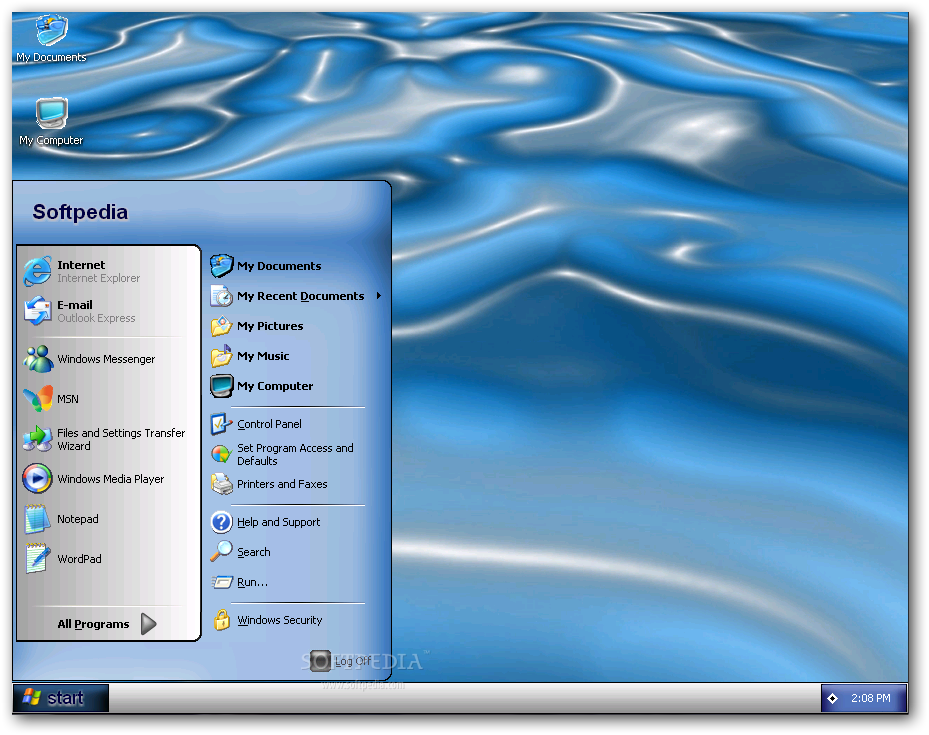The width and height of the screenshot is (929, 735).
Task: Select the My Computer desktop icon
Action: [52, 113]
